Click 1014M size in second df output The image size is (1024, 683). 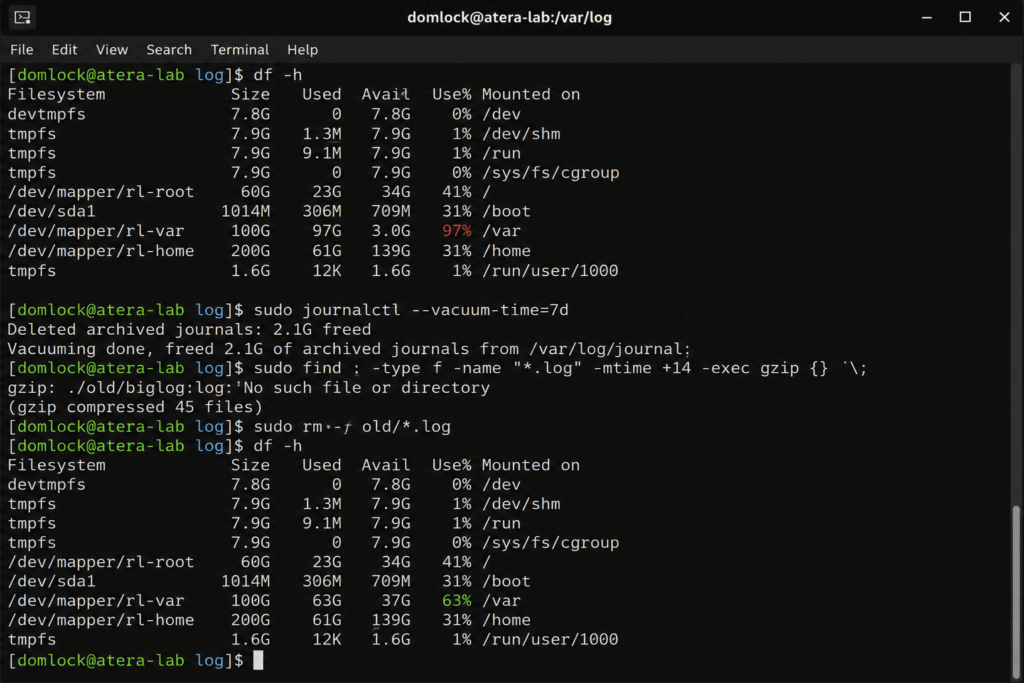(x=246, y=581)
